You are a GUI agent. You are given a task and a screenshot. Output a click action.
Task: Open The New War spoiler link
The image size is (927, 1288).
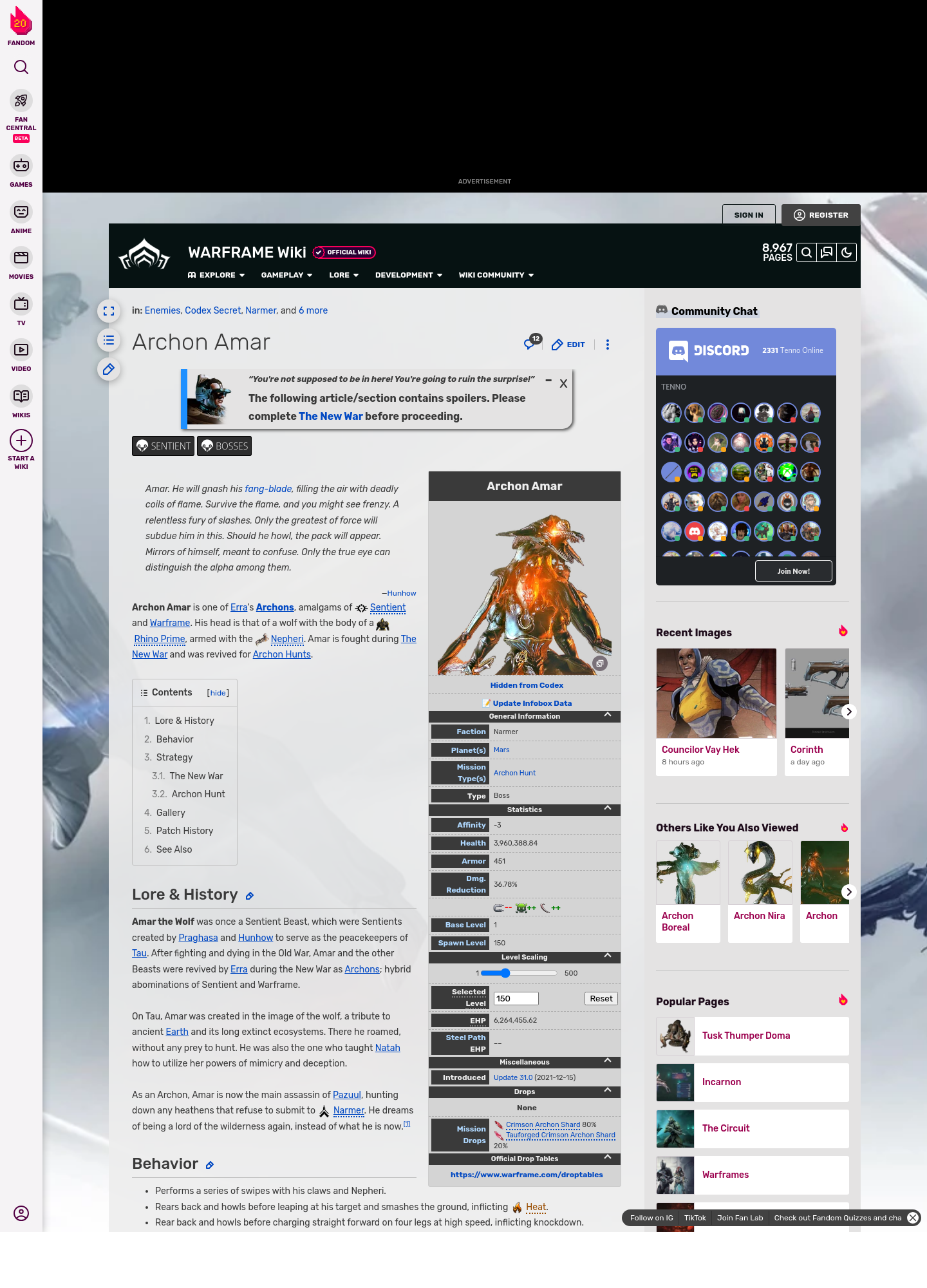[x=331, y=417]
